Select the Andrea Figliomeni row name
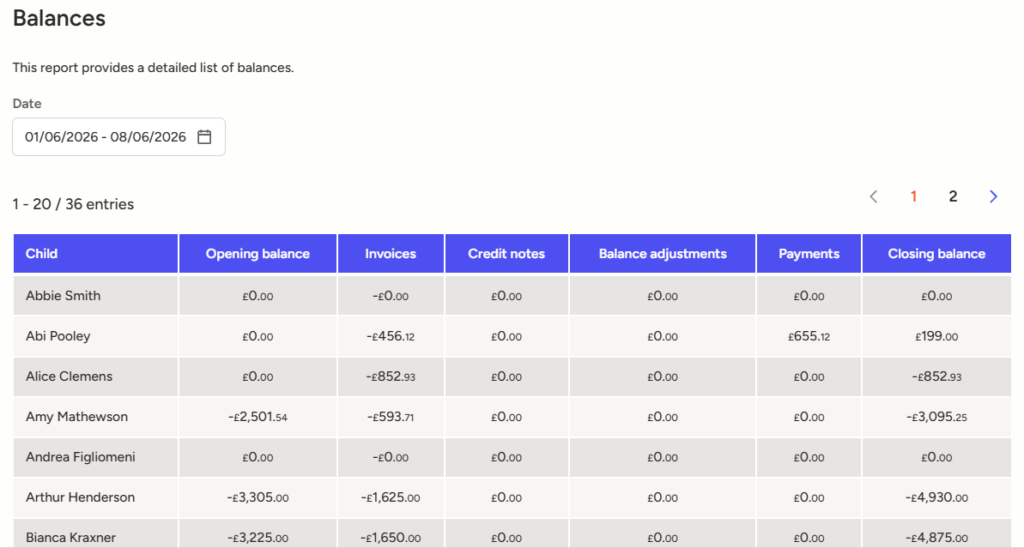The height and width of the screenshot is (548, 1024). (x=81, y=457)
